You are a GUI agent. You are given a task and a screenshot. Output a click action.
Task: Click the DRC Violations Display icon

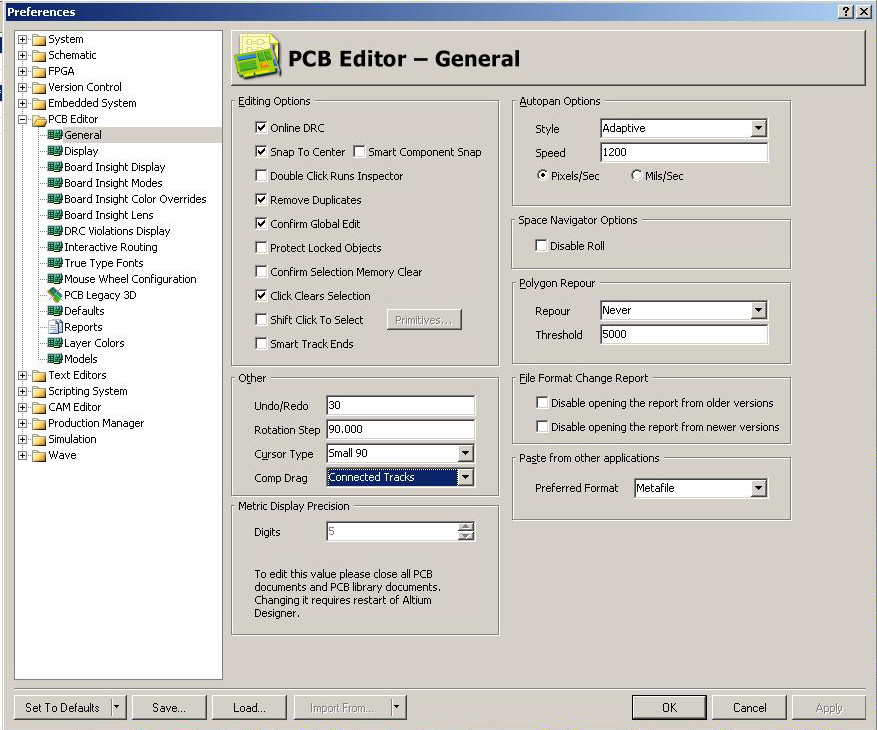pos(55,231)
